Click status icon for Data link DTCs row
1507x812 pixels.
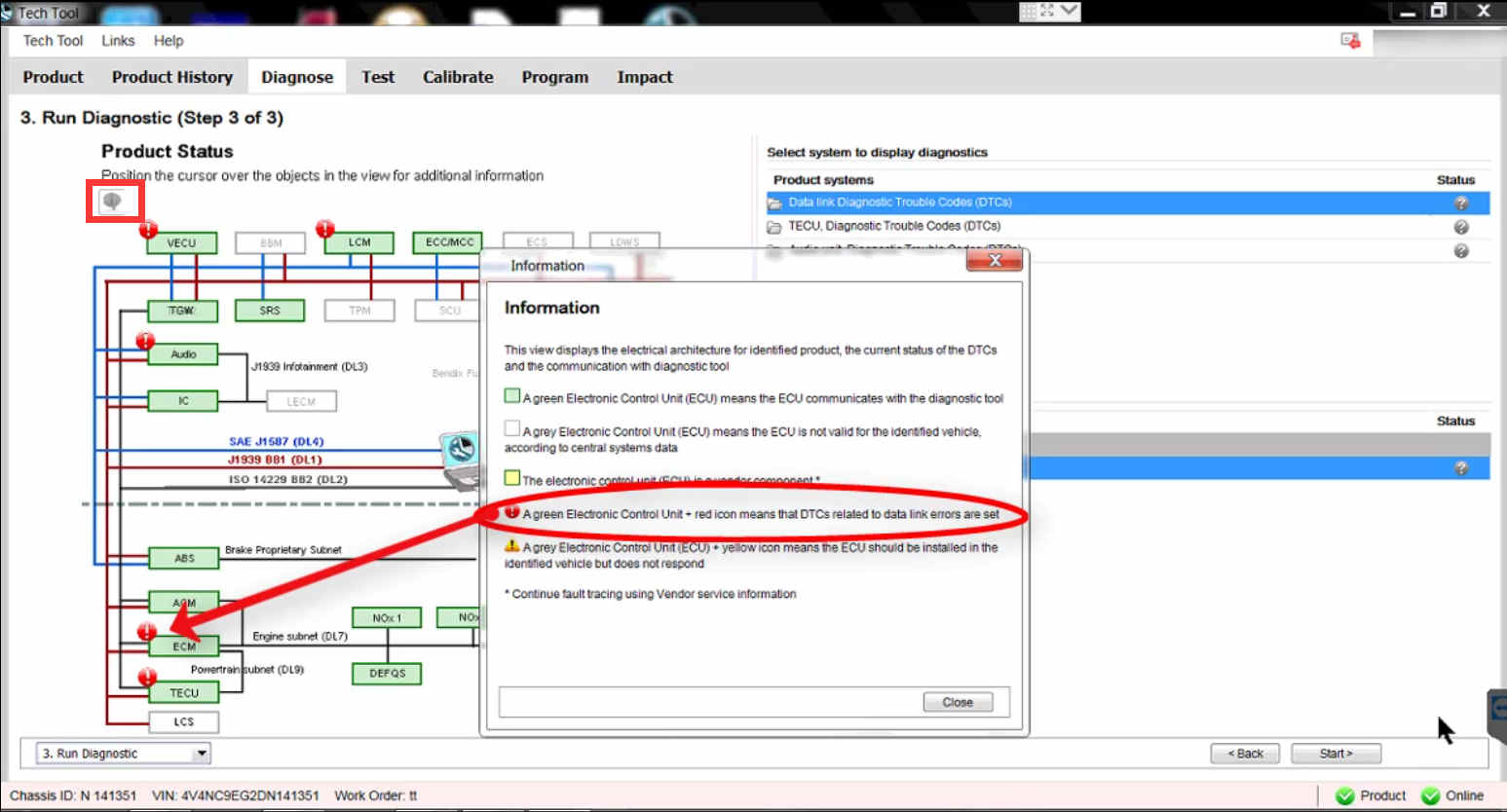tap(1461, 203)
